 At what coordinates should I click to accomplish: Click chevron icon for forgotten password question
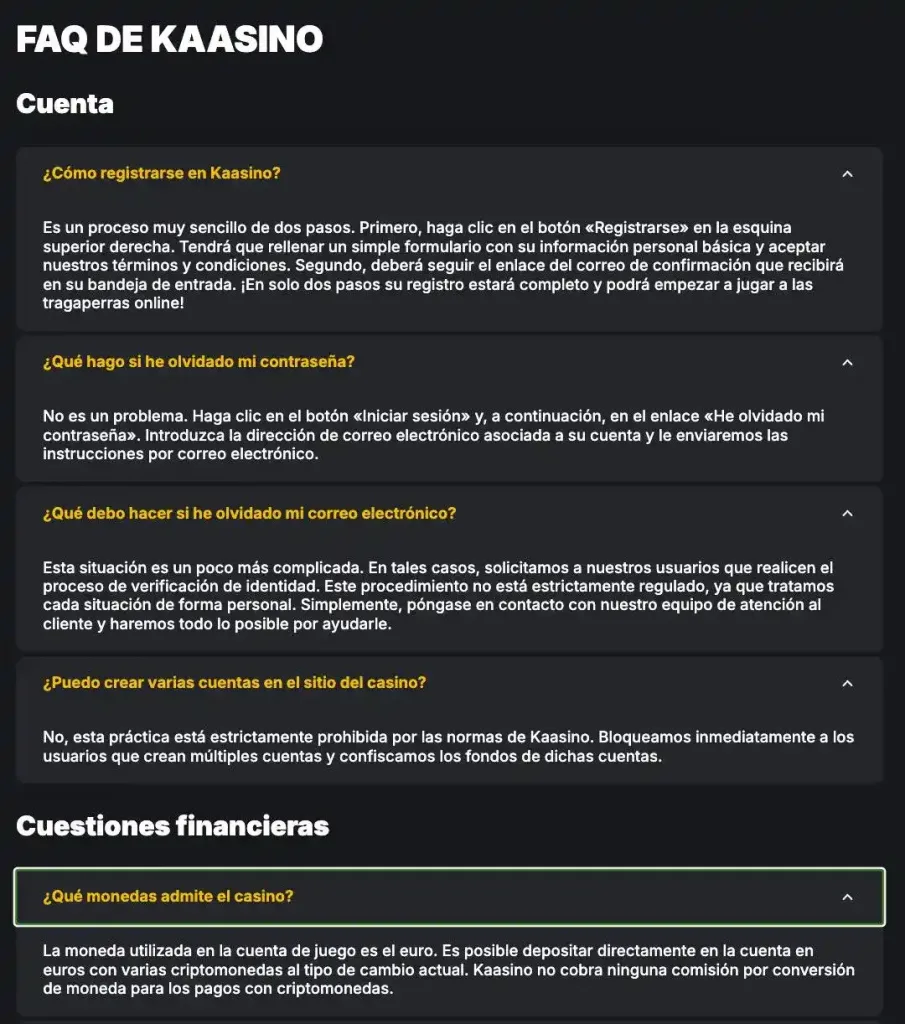click(847, 362)
